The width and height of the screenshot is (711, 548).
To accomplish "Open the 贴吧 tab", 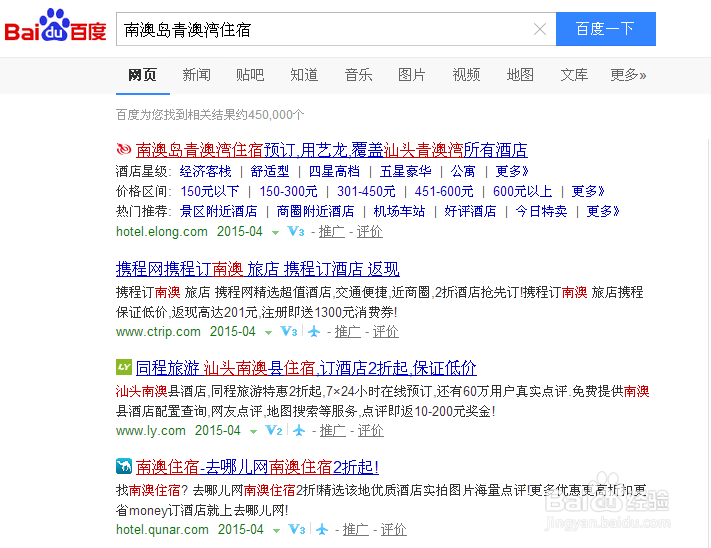I will [x=250, y=74].
